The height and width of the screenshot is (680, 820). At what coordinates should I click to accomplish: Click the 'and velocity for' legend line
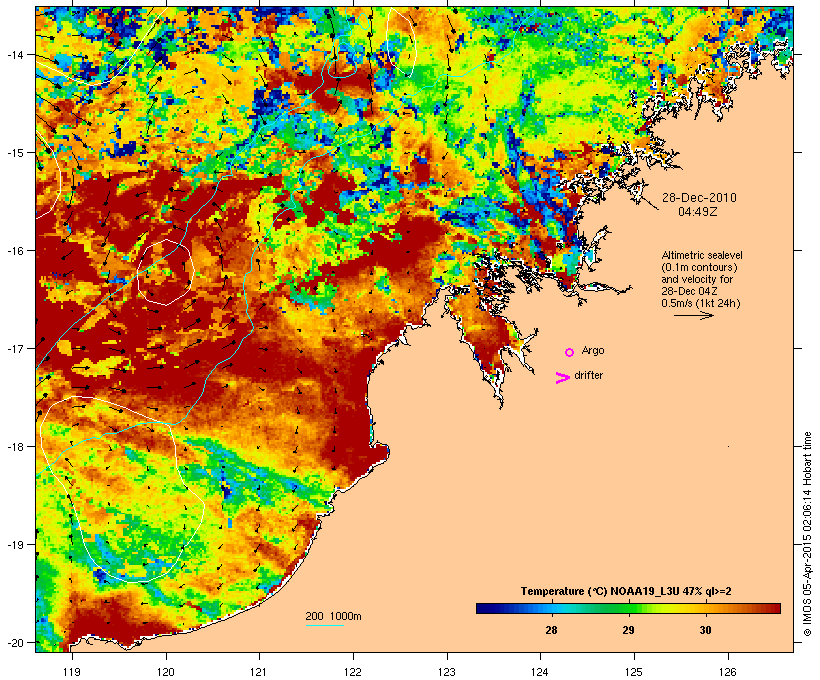[x=697, y=279]
